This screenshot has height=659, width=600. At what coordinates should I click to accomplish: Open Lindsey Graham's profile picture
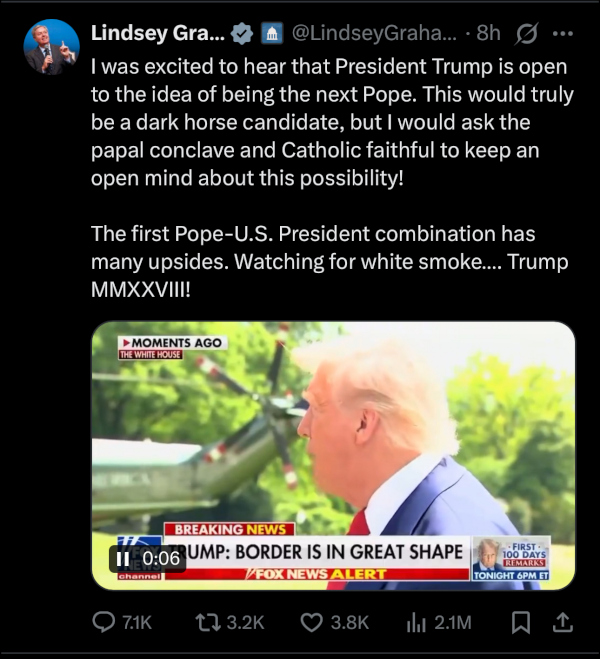[x=51, y=47]
